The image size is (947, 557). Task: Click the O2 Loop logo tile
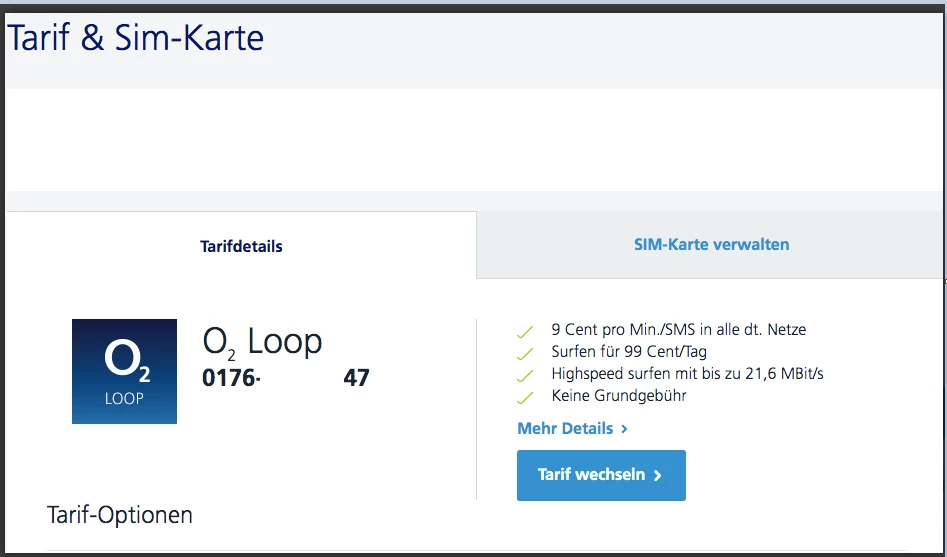click(124, 371)
